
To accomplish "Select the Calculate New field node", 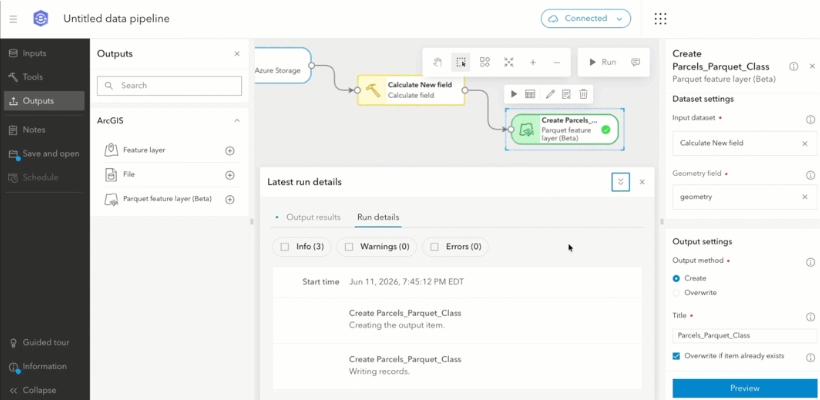I will click(x=411, y=90).
